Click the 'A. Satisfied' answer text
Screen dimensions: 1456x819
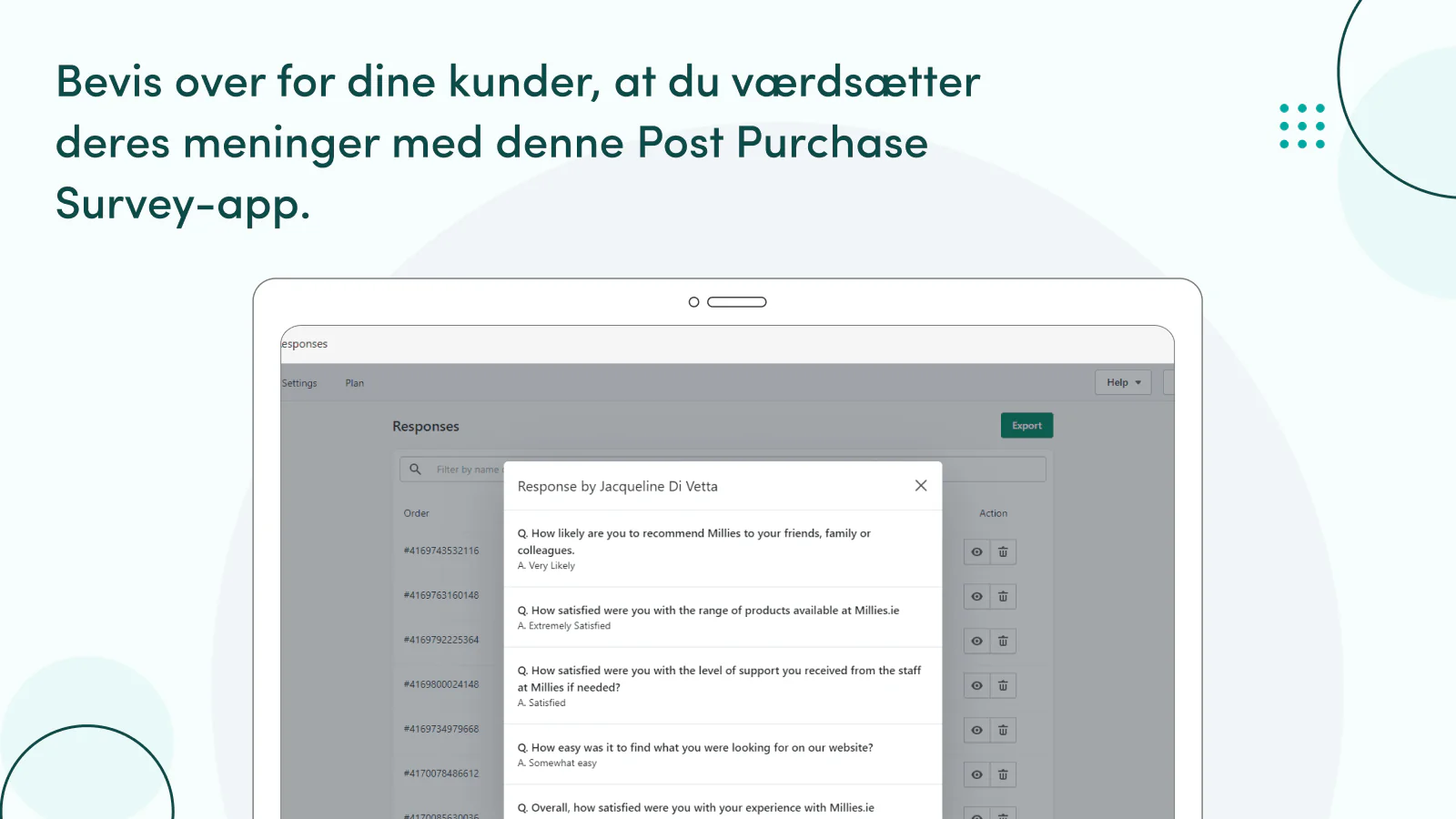tap(541, 703)
